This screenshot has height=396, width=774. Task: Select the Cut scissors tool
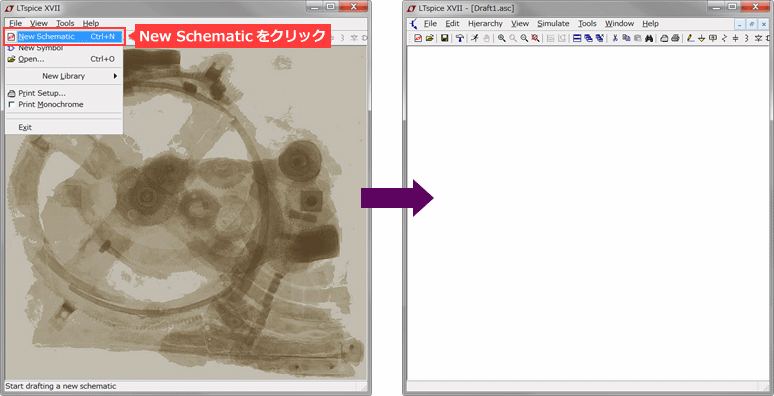coord(615,38)
